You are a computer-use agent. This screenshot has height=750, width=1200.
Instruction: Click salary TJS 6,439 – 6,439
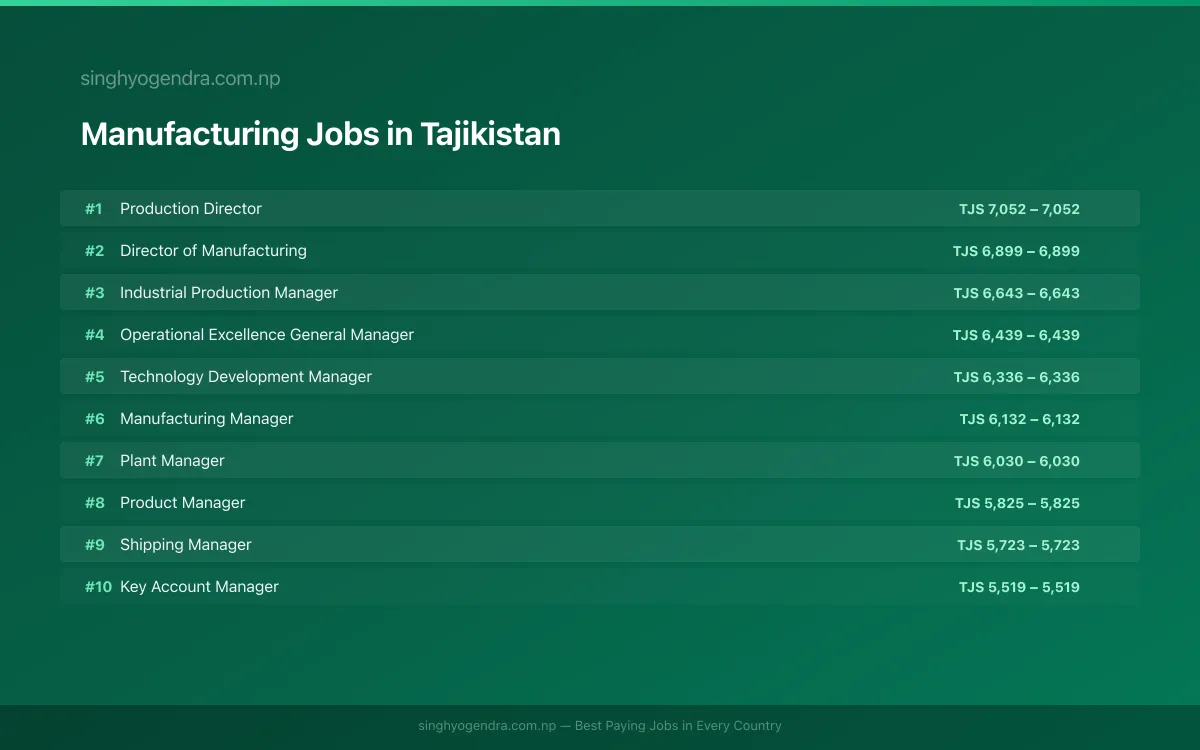click(1016, 335)
